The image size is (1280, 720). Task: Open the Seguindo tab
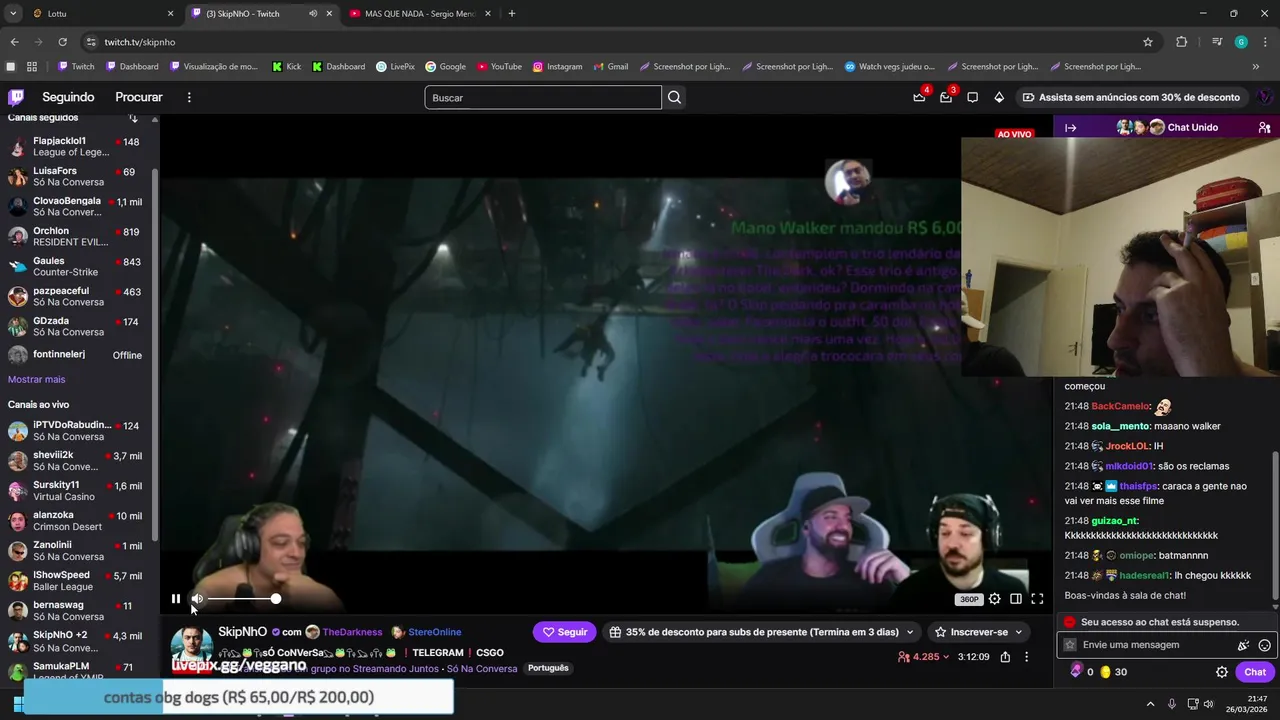(68, 97)
